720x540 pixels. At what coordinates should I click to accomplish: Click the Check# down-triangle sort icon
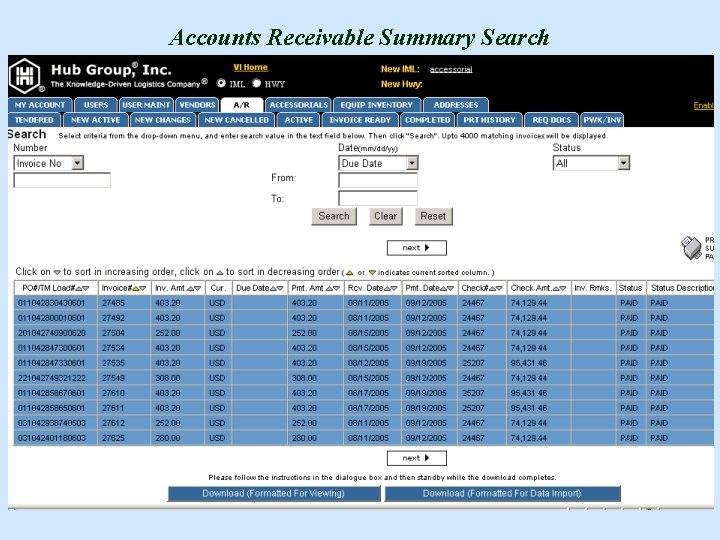[x=498, y=288]
